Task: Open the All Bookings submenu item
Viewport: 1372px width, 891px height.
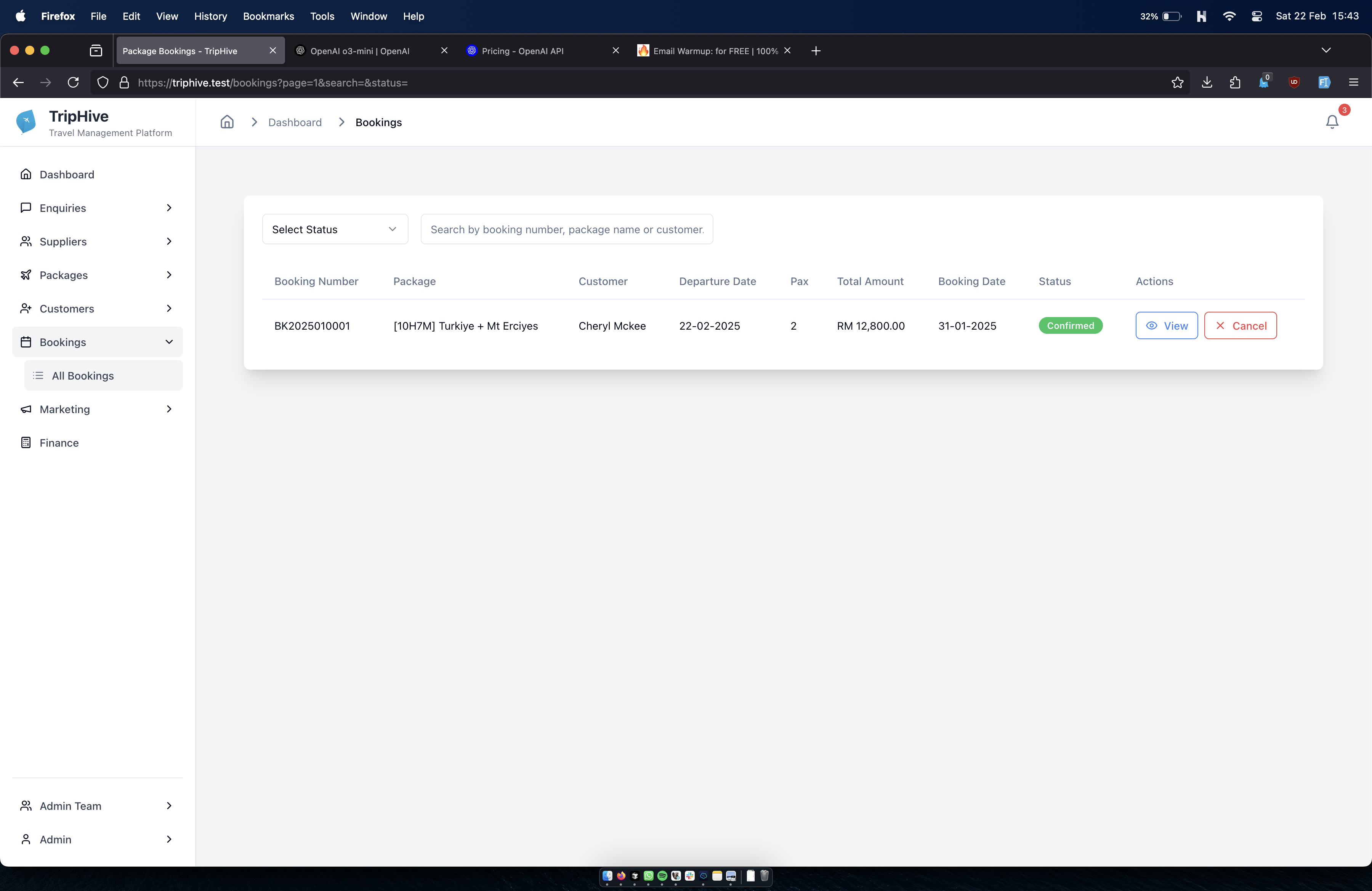Action: (x=104, y=376)
